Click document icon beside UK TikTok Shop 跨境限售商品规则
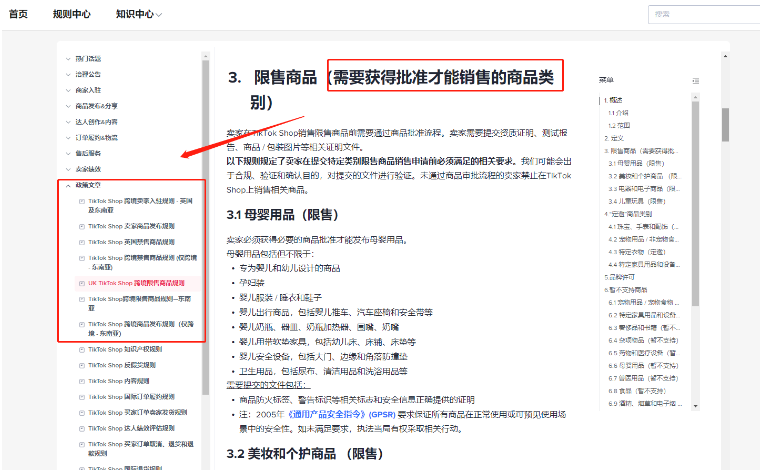 click(x=81, y=283)
